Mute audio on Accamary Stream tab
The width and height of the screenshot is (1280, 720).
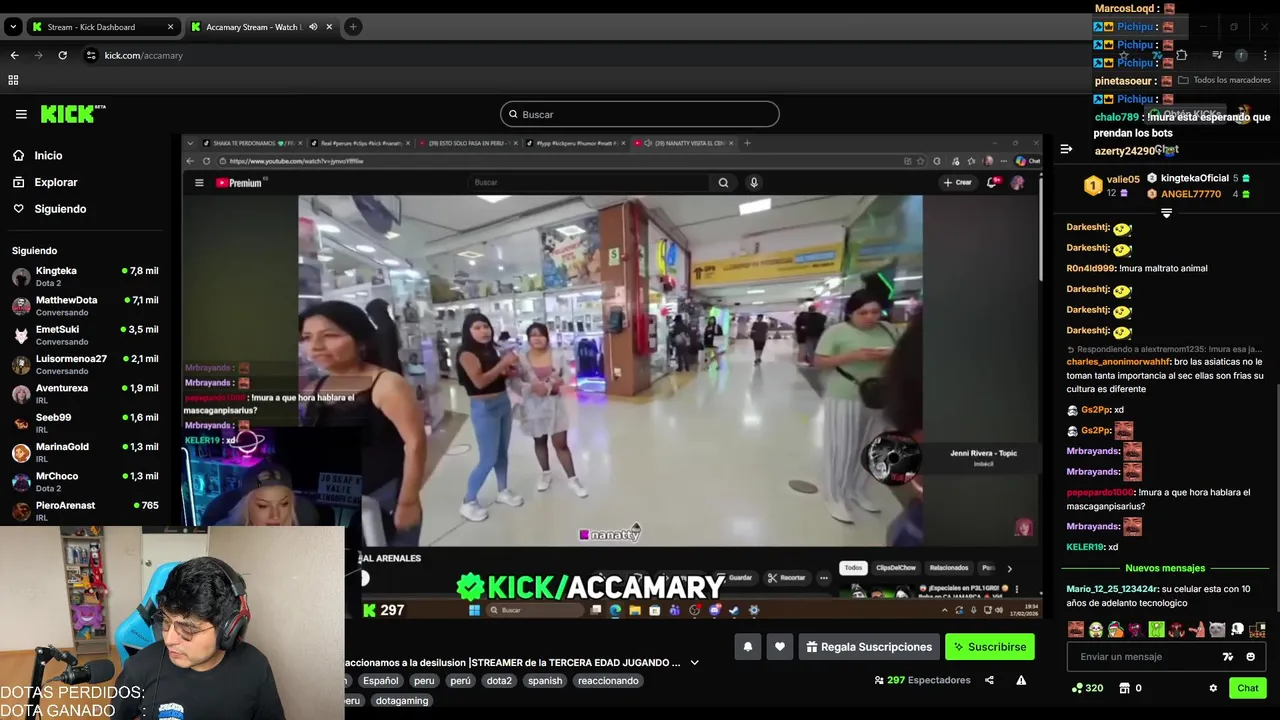pos(313,27)
